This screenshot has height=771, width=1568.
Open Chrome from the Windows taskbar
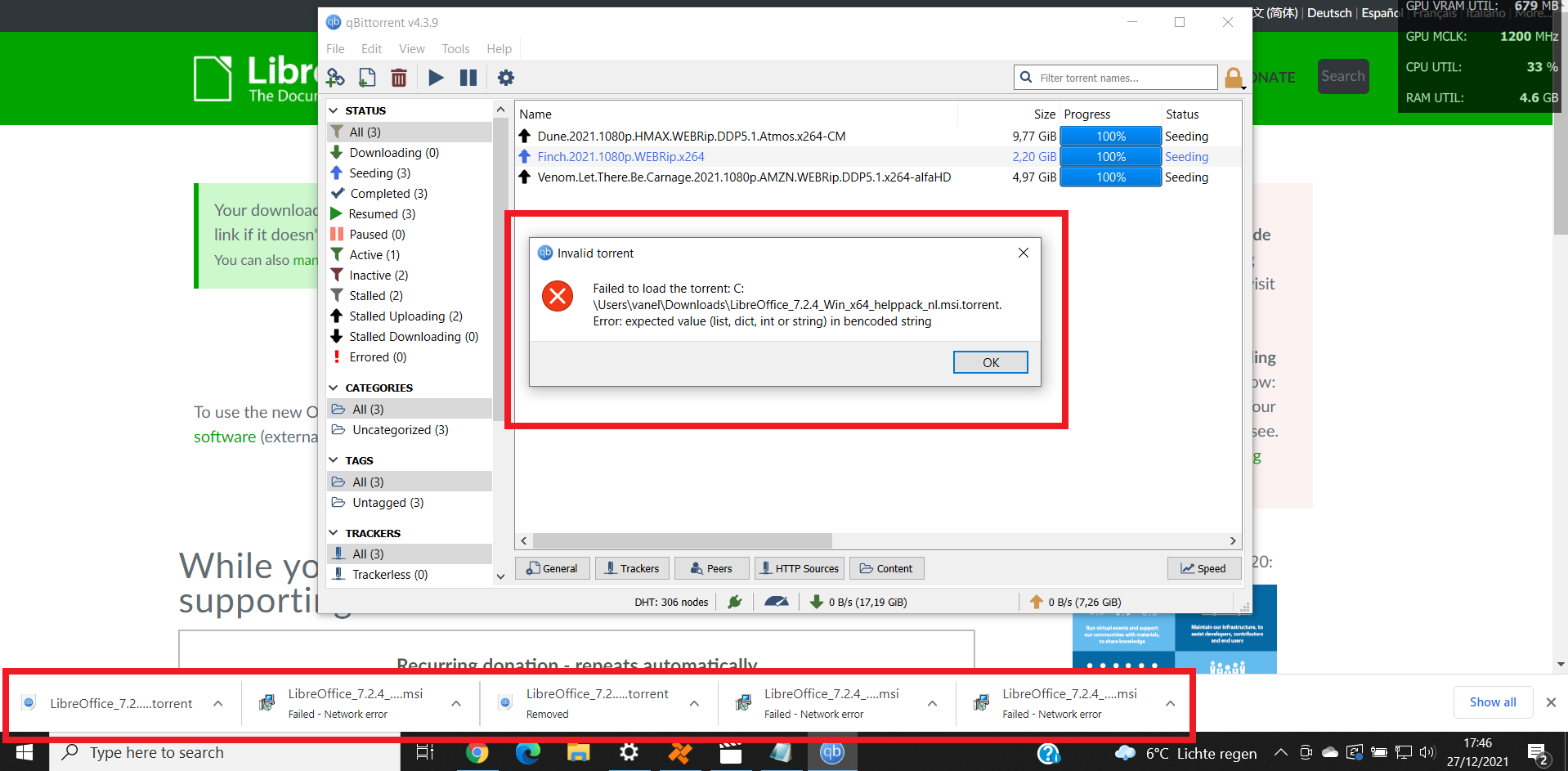pyautogui.click(x=477, y=752)
